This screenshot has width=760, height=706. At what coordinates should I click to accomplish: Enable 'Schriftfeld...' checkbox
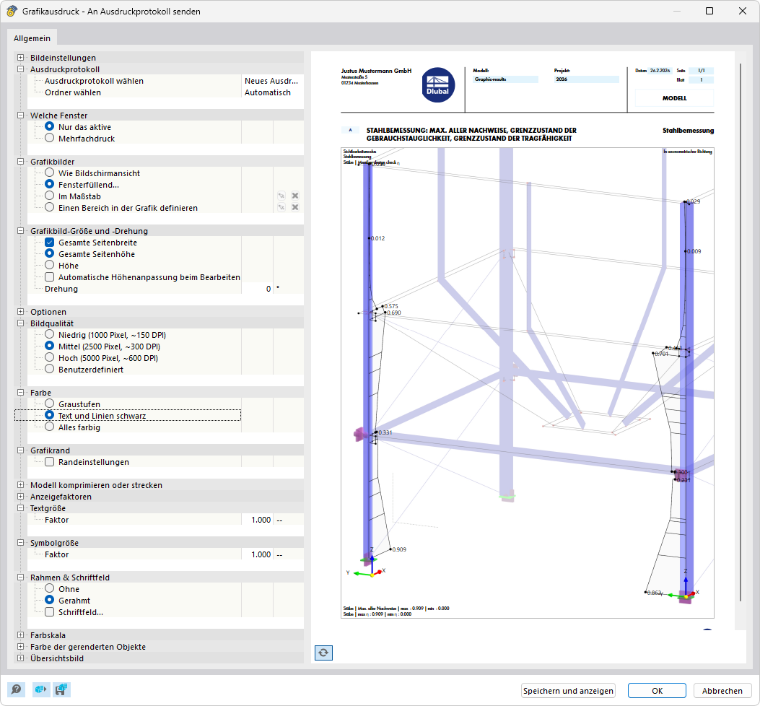click(x=49, y=612)
